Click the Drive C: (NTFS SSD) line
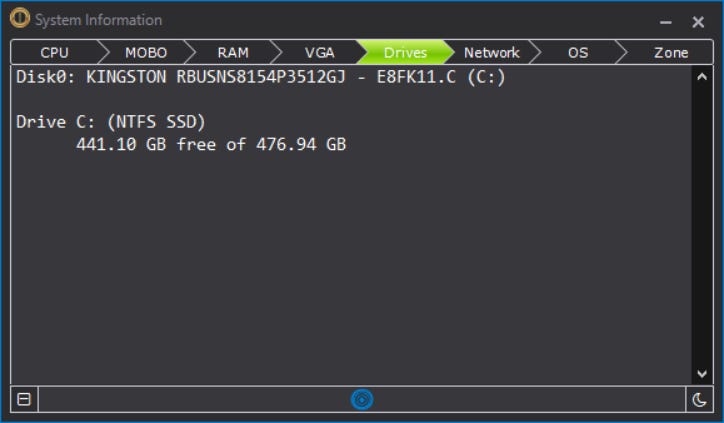724x423 pixels. click(111, 122)
